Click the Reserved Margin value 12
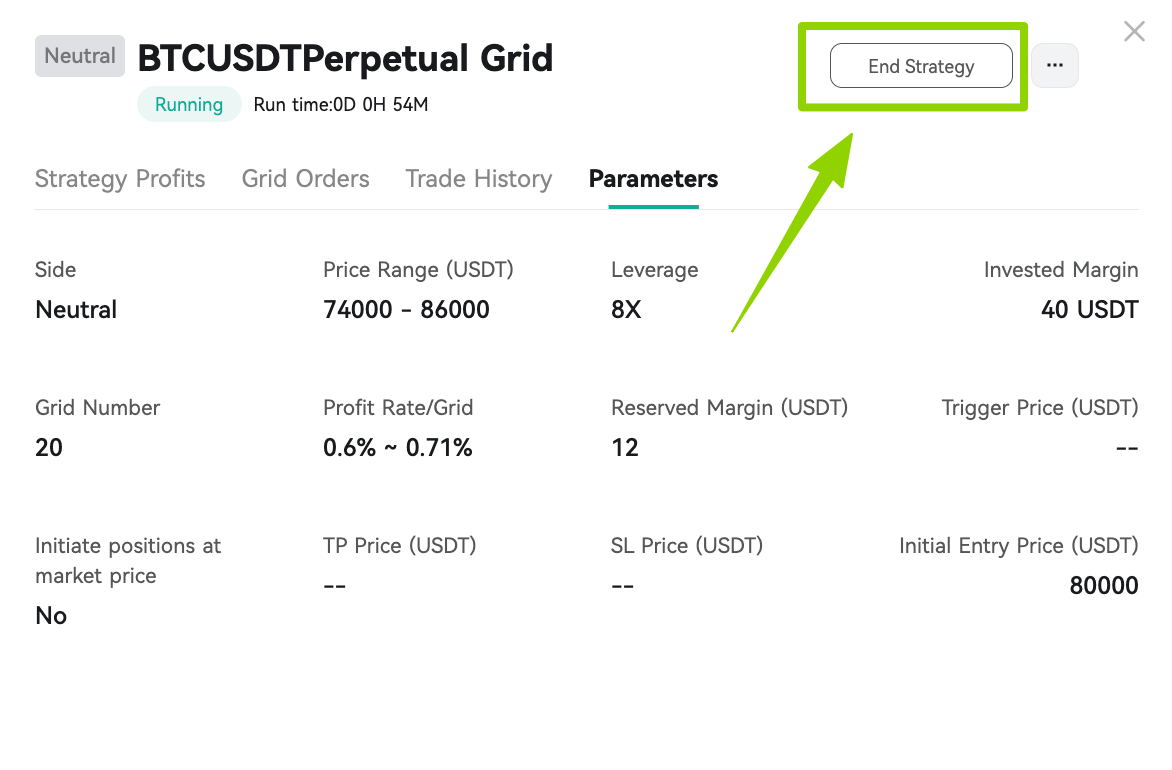1172x770 pixels. 625,448
